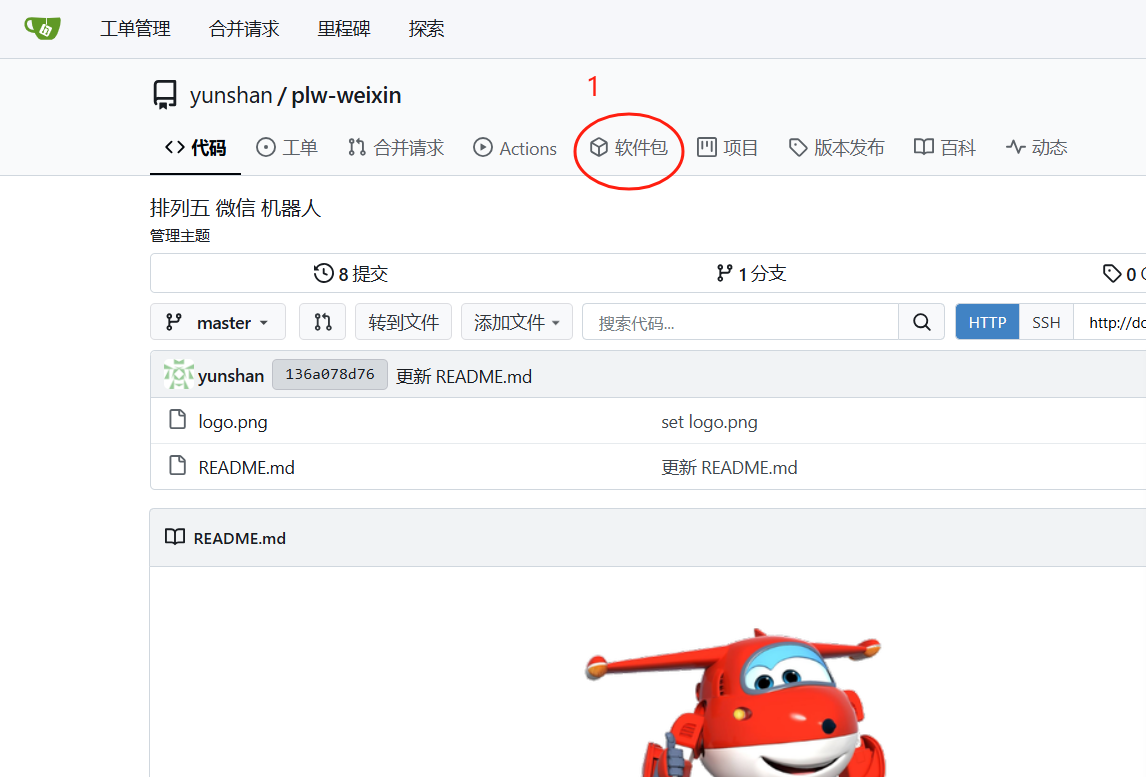The width and height of the screenshot is (1146, 777).
Task: Click the red robot plane image
Action: [x=734, y=702]
